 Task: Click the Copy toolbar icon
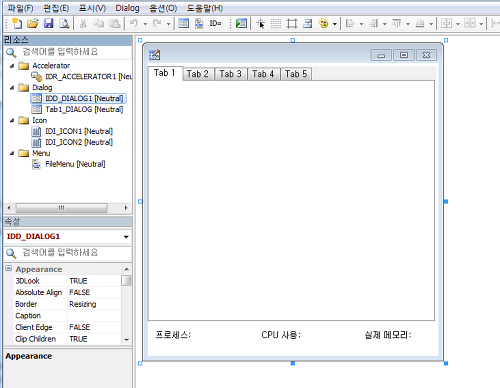pyautogui.click(x=99, y=23)
